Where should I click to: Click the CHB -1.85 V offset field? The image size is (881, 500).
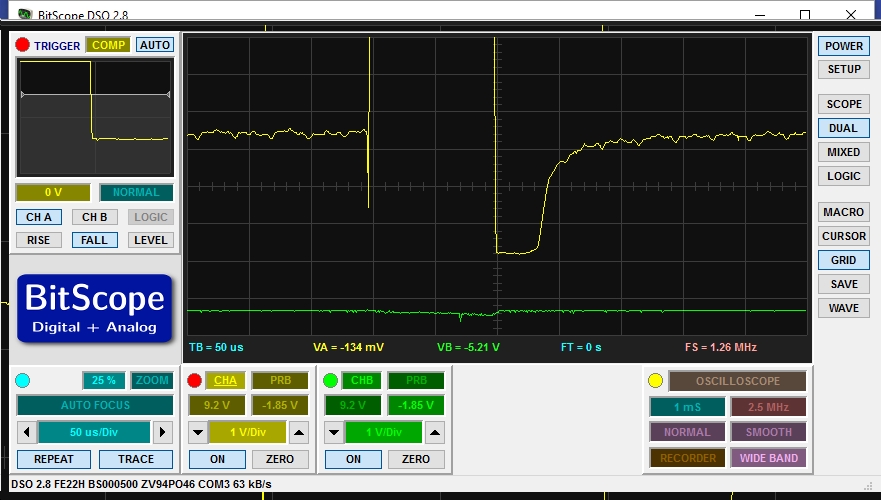[x=416, y=405]
